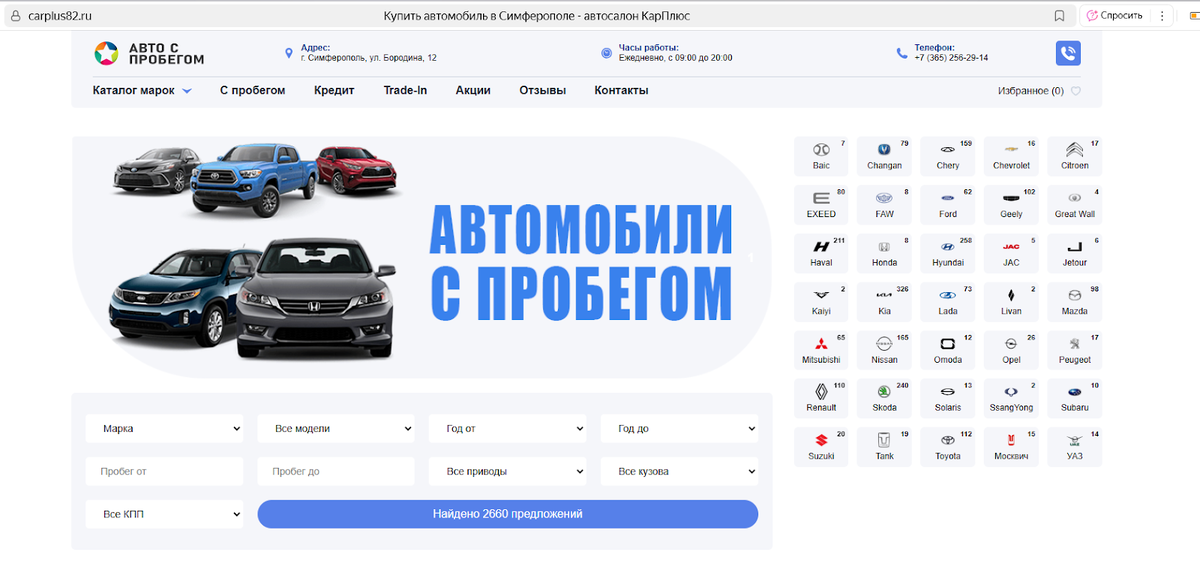Image resolution: width=1200 pixels, height=567 pixels.
Task: Open the Год от dropdown
Action: 507,429
